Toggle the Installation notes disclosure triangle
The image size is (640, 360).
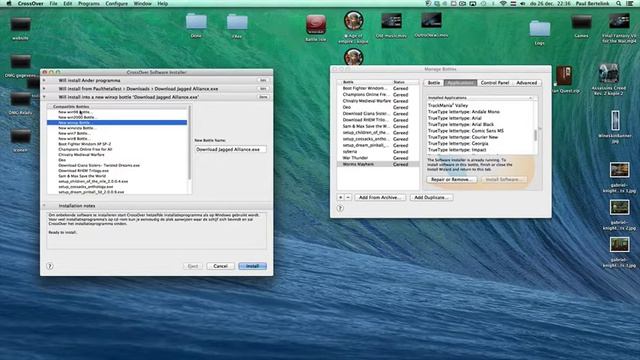44,206
